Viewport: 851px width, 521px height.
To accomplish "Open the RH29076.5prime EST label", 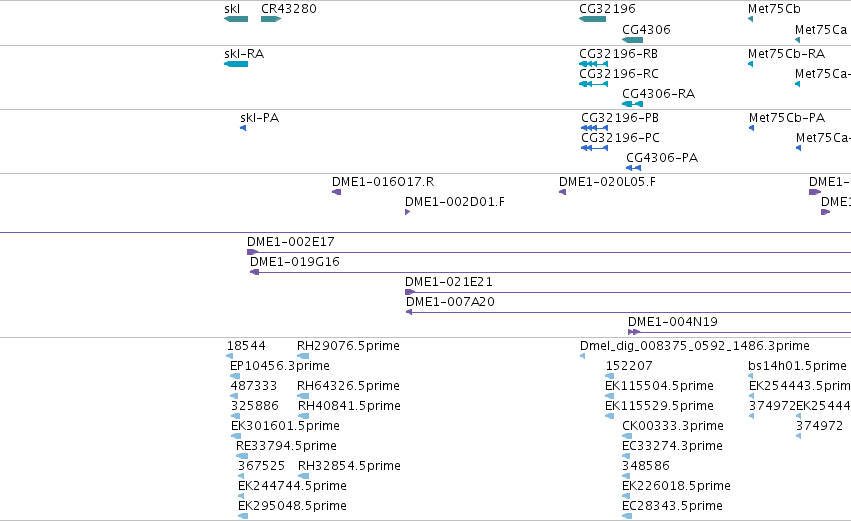I will click(348, 346).
